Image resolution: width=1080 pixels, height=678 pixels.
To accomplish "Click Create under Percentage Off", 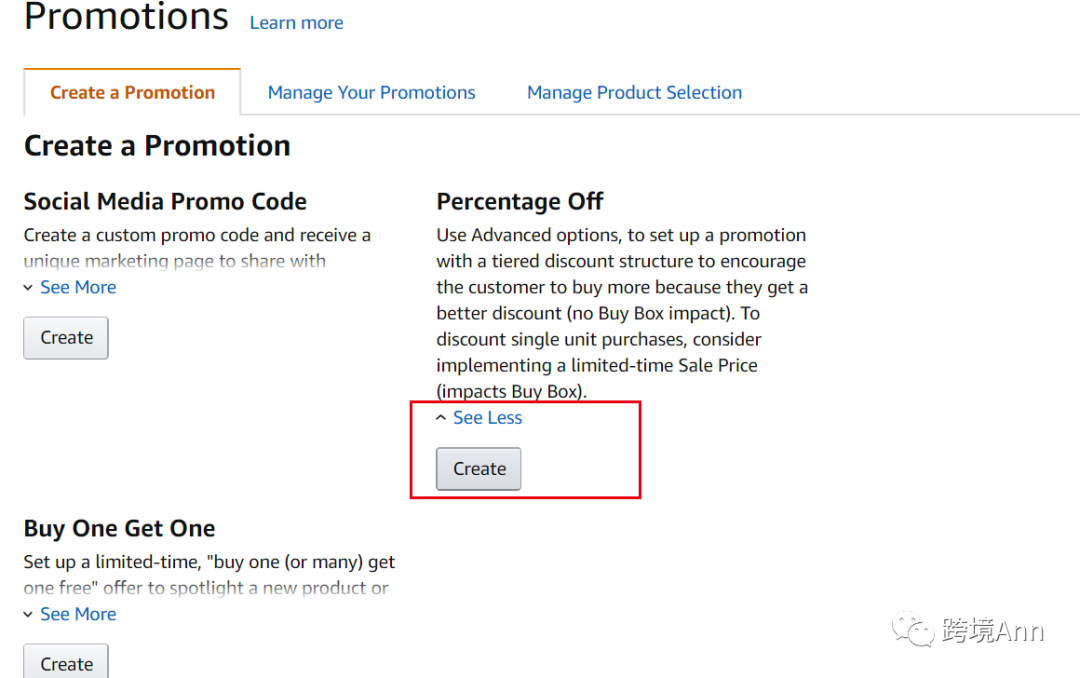I will tap(479, 469).
